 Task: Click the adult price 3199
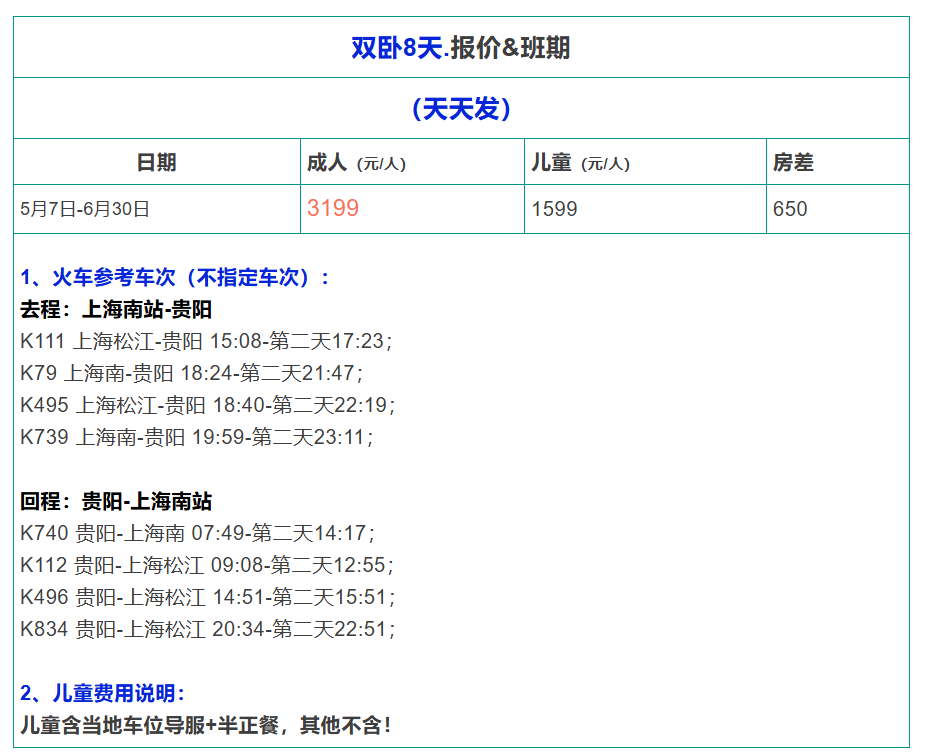tap(332, 208)
